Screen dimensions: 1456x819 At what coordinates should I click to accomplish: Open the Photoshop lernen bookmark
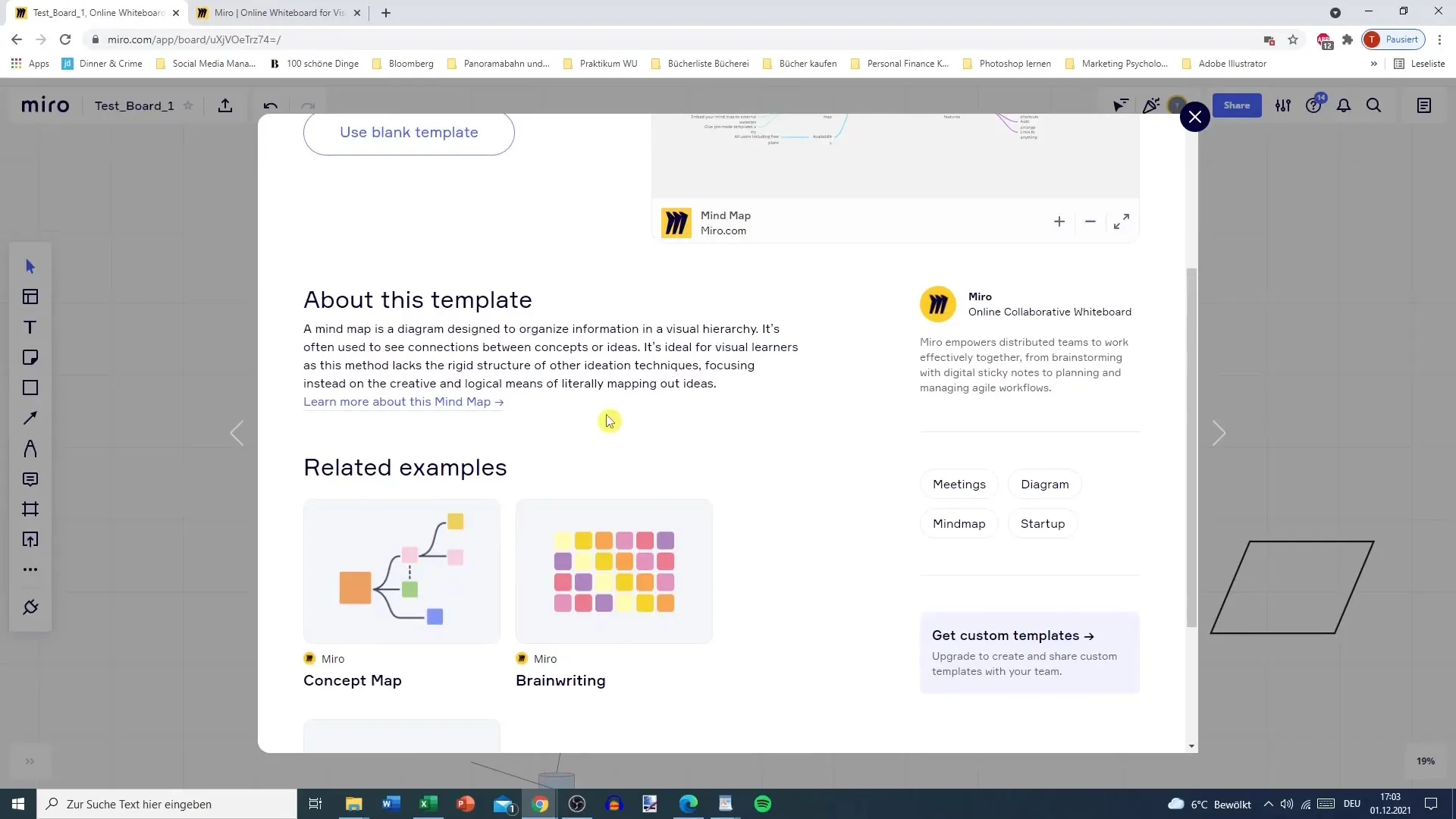click(x=1006, y=64)
